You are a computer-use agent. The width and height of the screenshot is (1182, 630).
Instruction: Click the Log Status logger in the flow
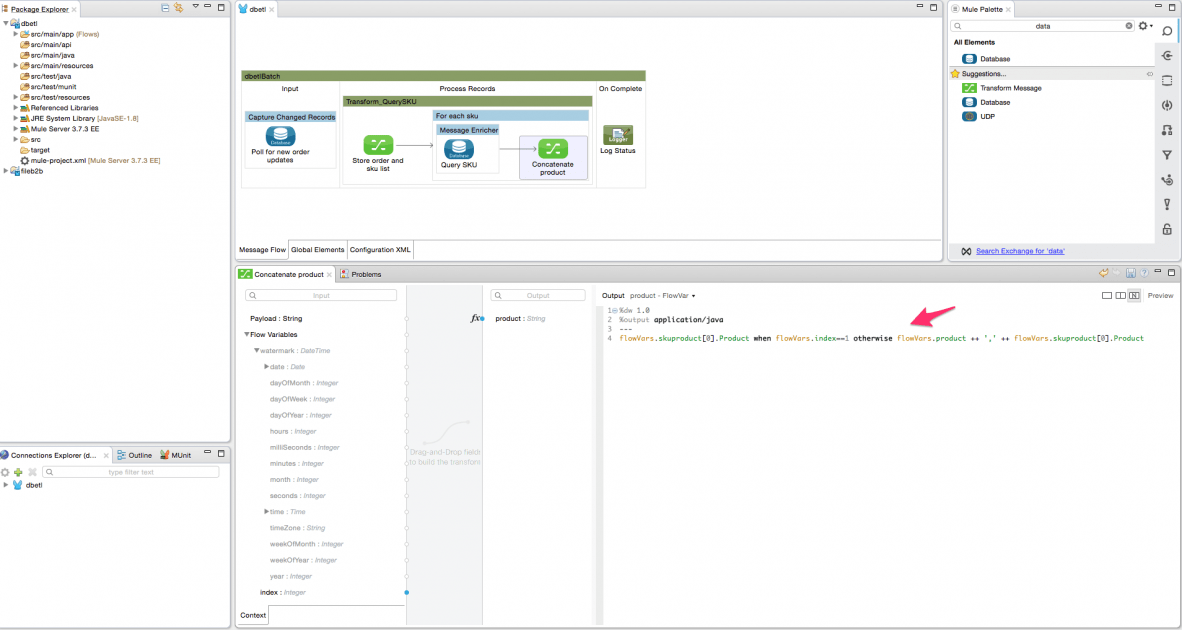pyautogui.click(x=617, y=135)
